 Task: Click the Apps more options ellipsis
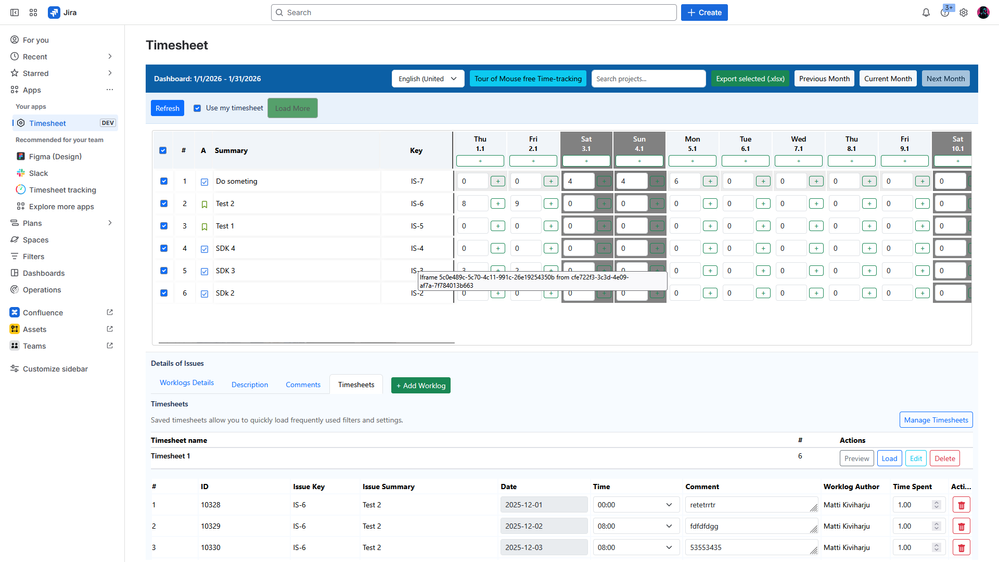click(110, 90)
